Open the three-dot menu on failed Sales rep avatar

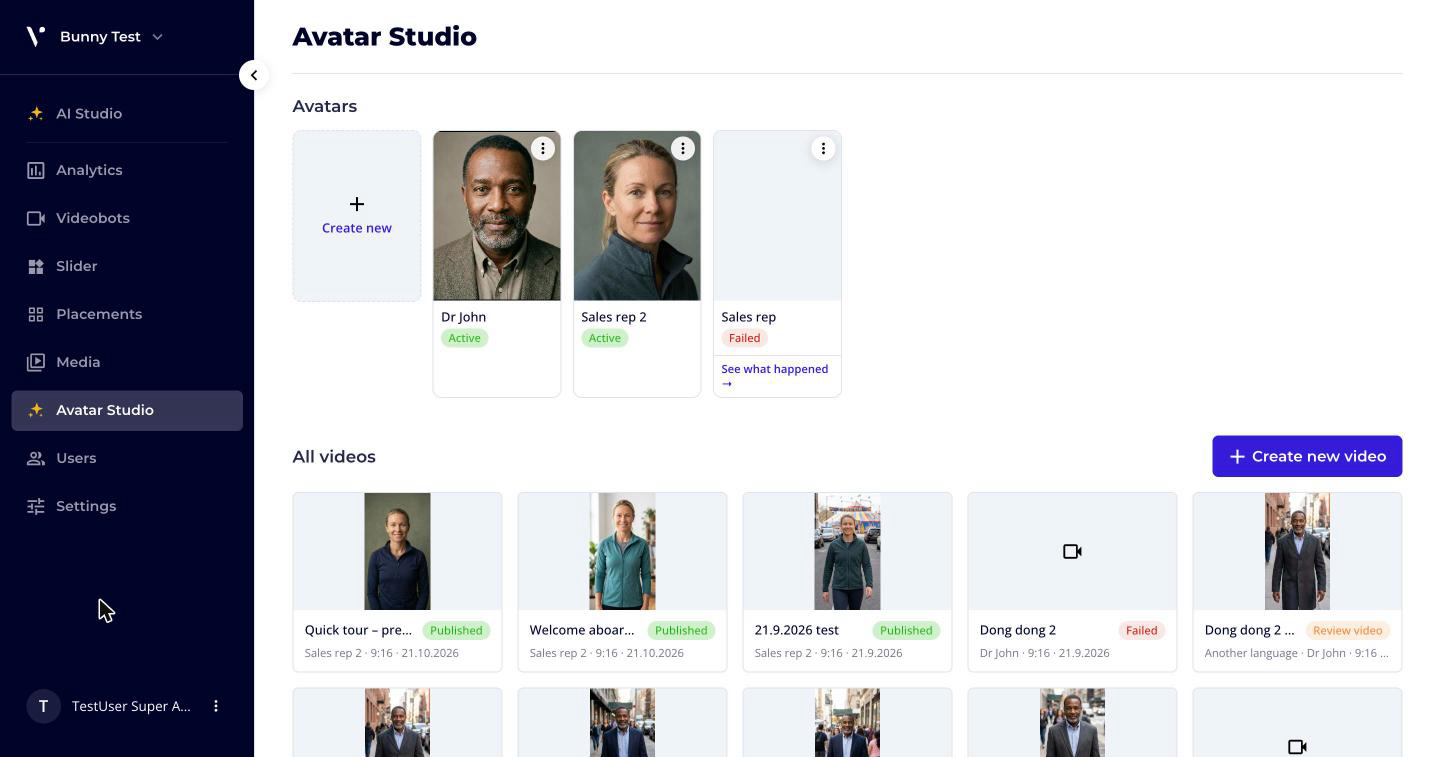click(x=823, y=148)
